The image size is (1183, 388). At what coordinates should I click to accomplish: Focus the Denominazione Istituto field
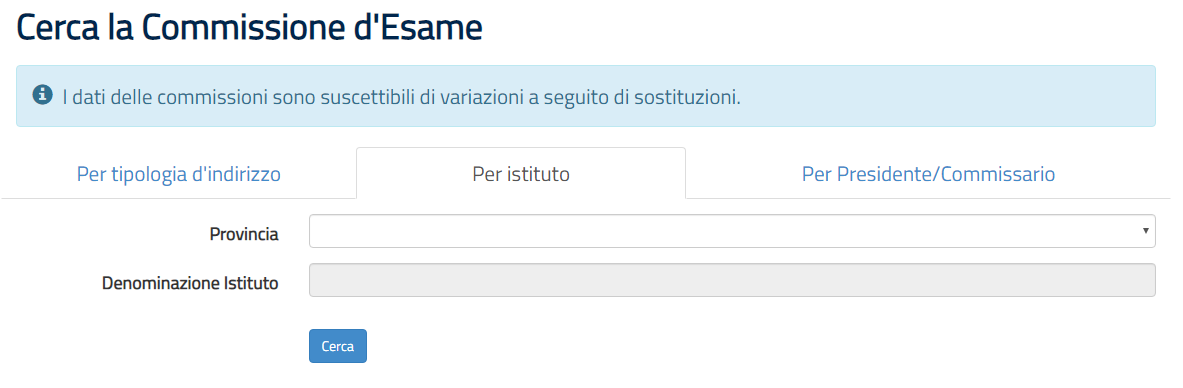(x=732, y=280)
